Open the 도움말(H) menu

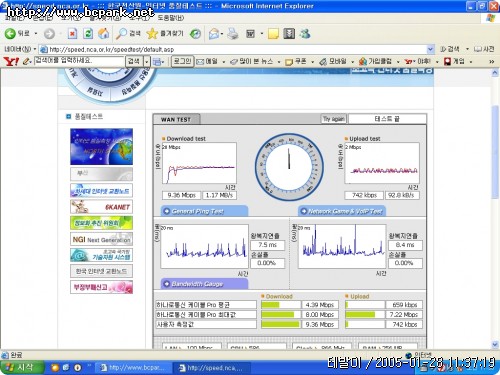pos(171,18)
